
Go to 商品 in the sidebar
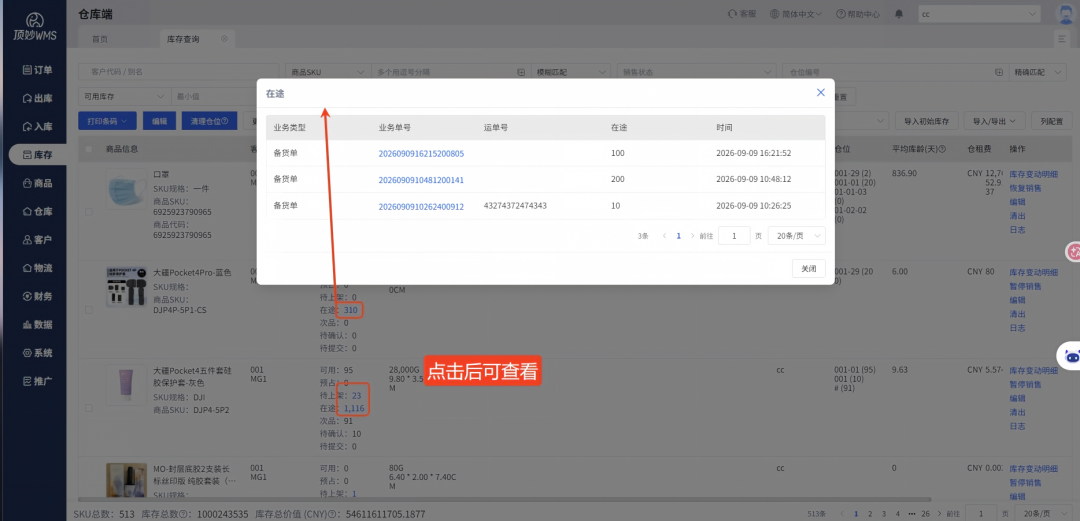[37, 183]
